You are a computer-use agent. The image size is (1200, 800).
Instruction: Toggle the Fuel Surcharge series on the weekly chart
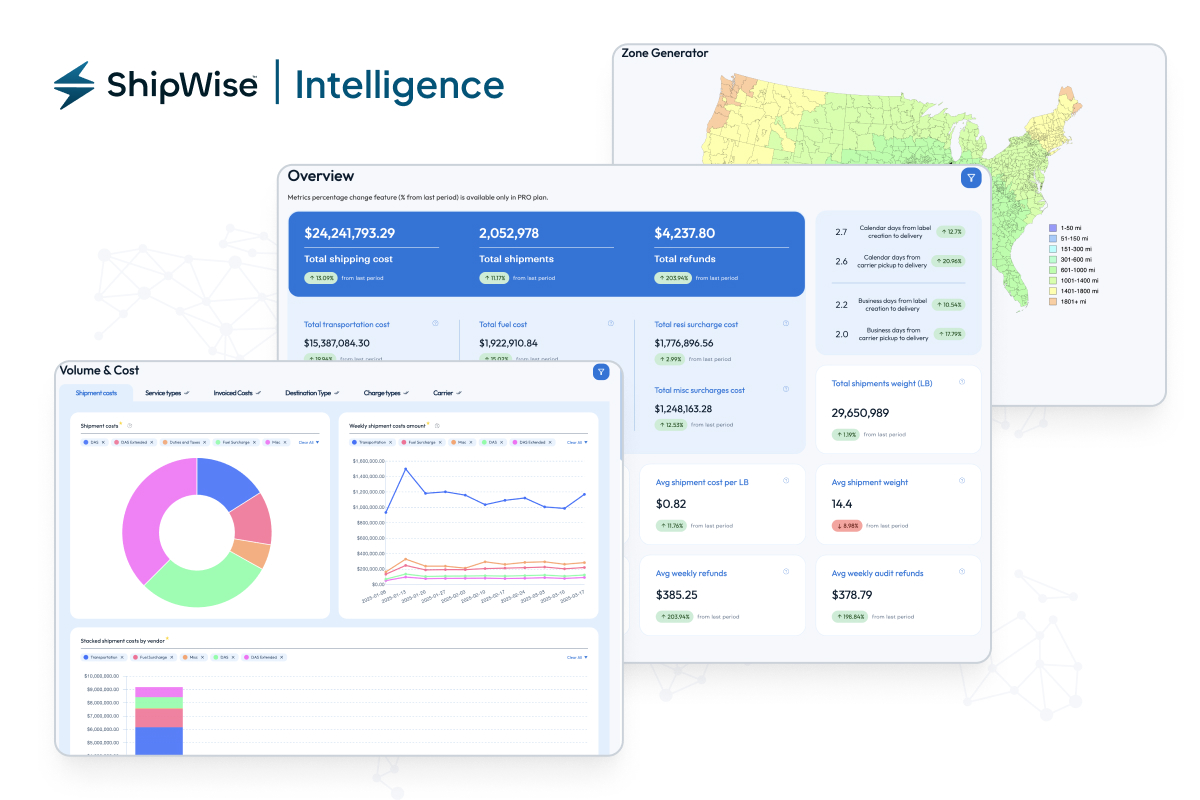pyautogui.click(x=424, y=440)
